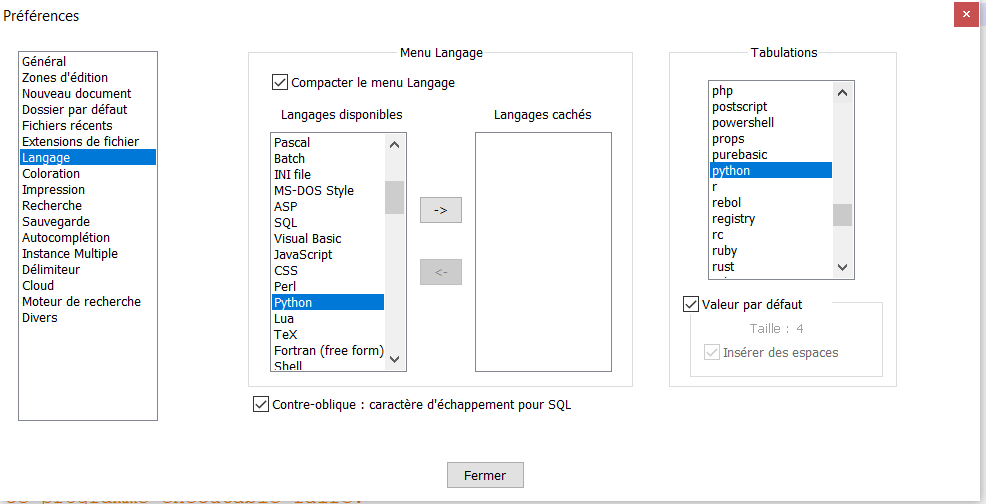Click inside the empty Langages cachés list

(543, 250)
